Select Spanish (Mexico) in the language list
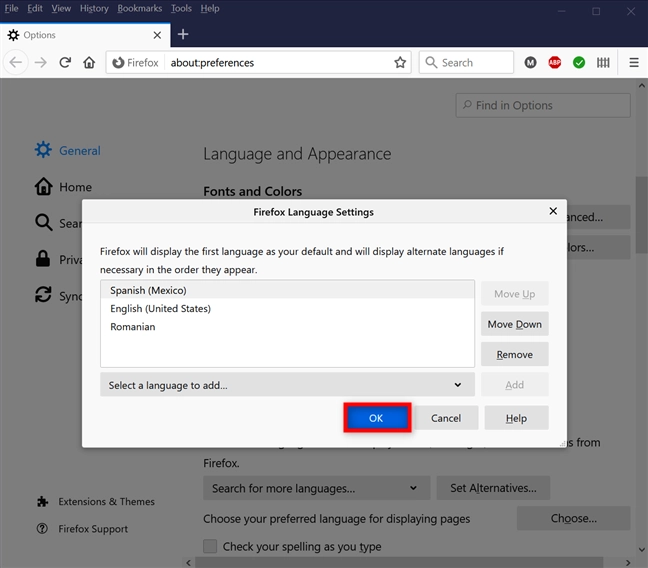This screenshot has width=648, height=568. pos(287,290)
